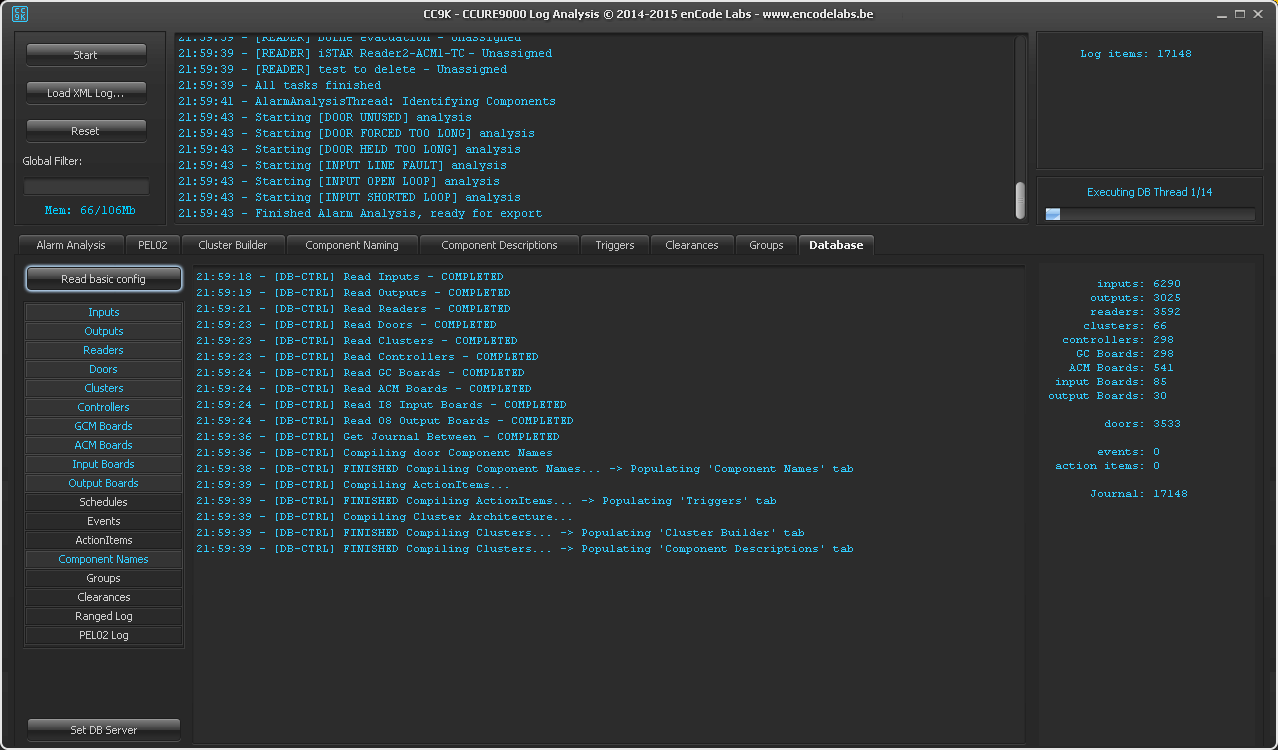The height and width of the screenshot is (750, 1278).
Task: Switch to the Groups tab
Action: [x=766, y=245]
